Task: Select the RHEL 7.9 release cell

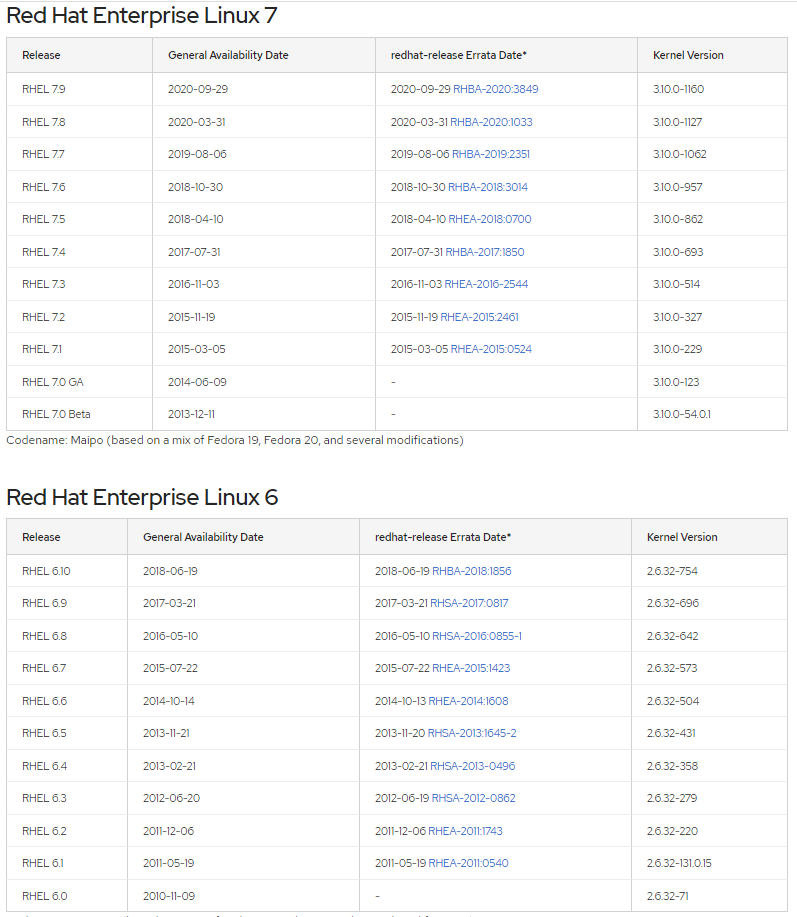Action: click(x=80, y=89)
